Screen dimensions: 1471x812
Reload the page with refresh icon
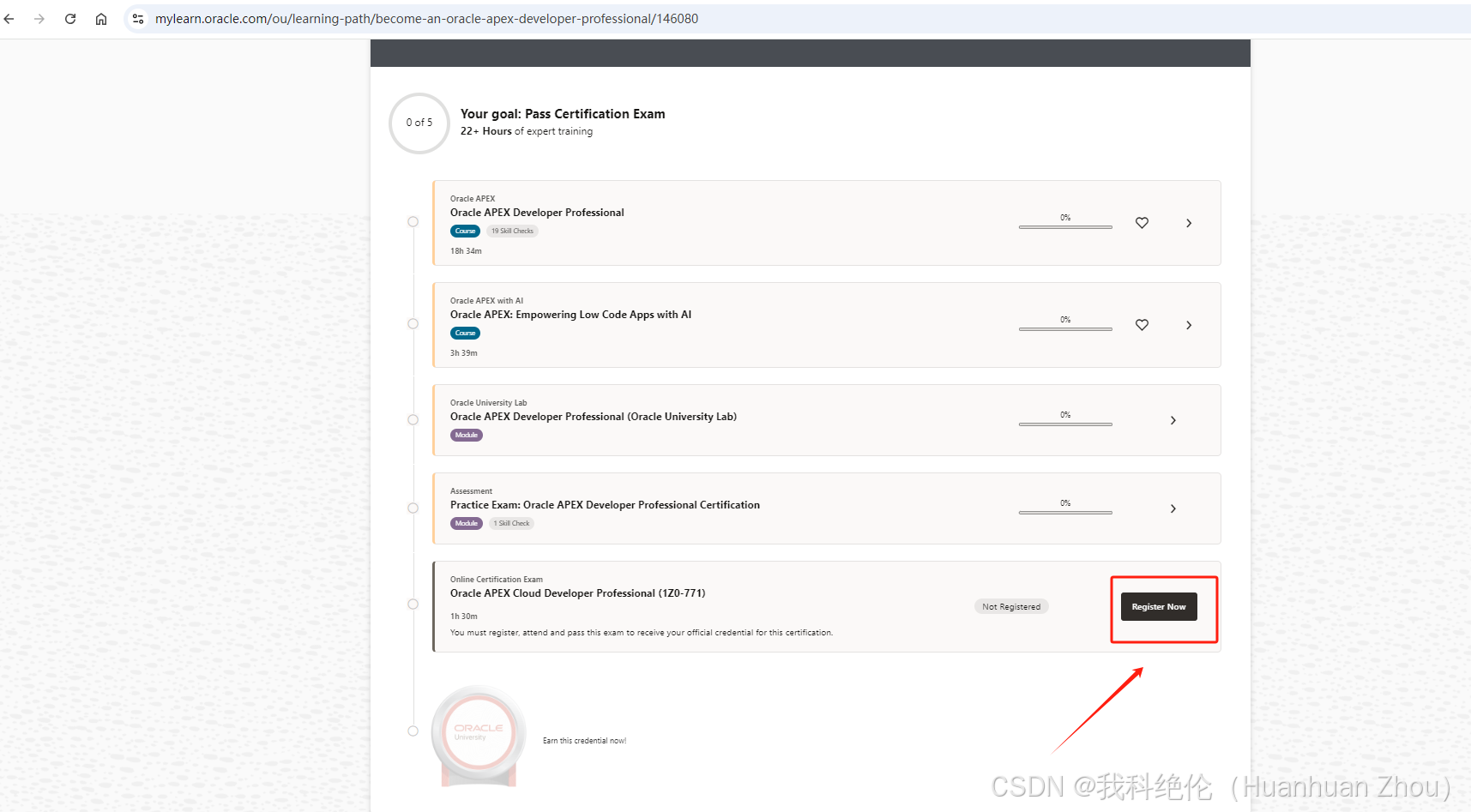70,19
